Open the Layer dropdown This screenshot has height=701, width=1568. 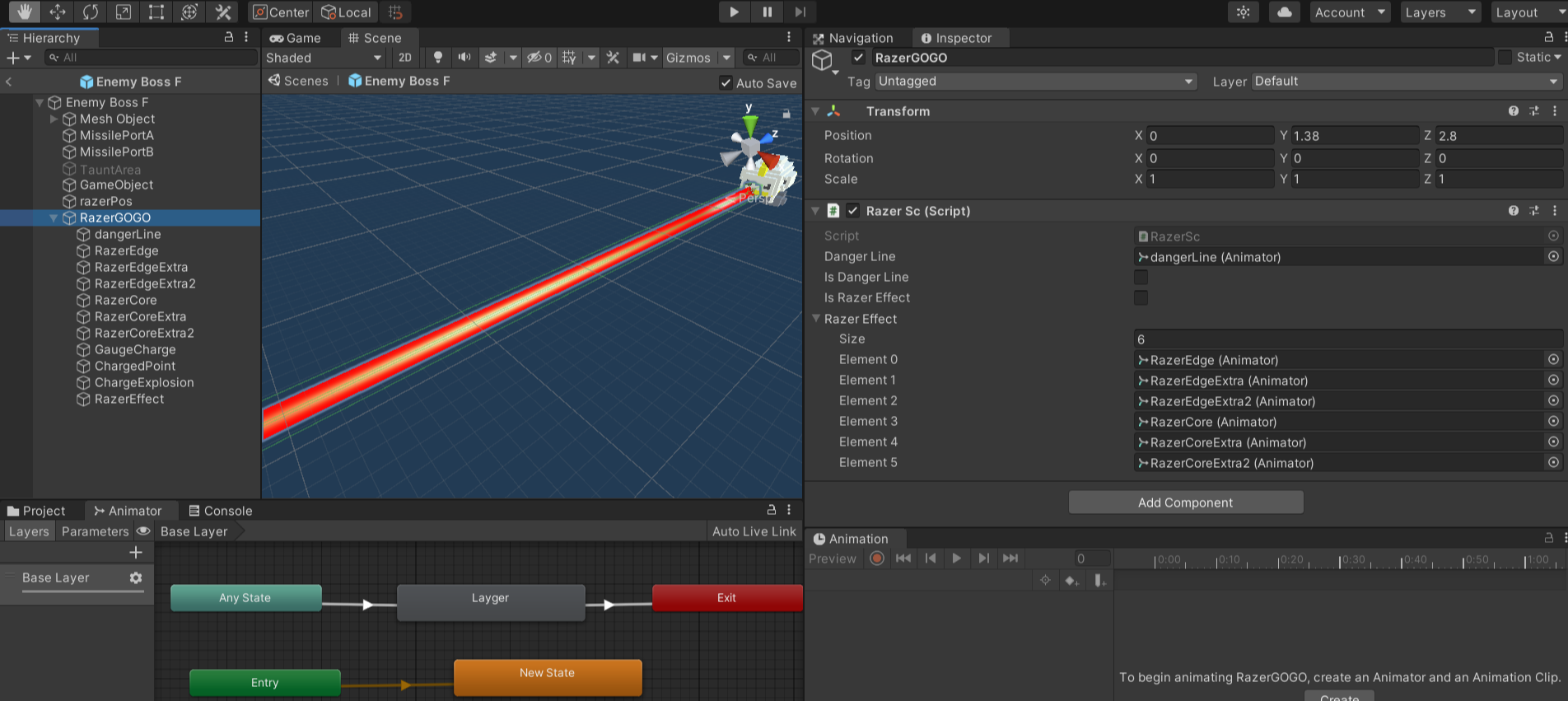tap(1406, 81)
